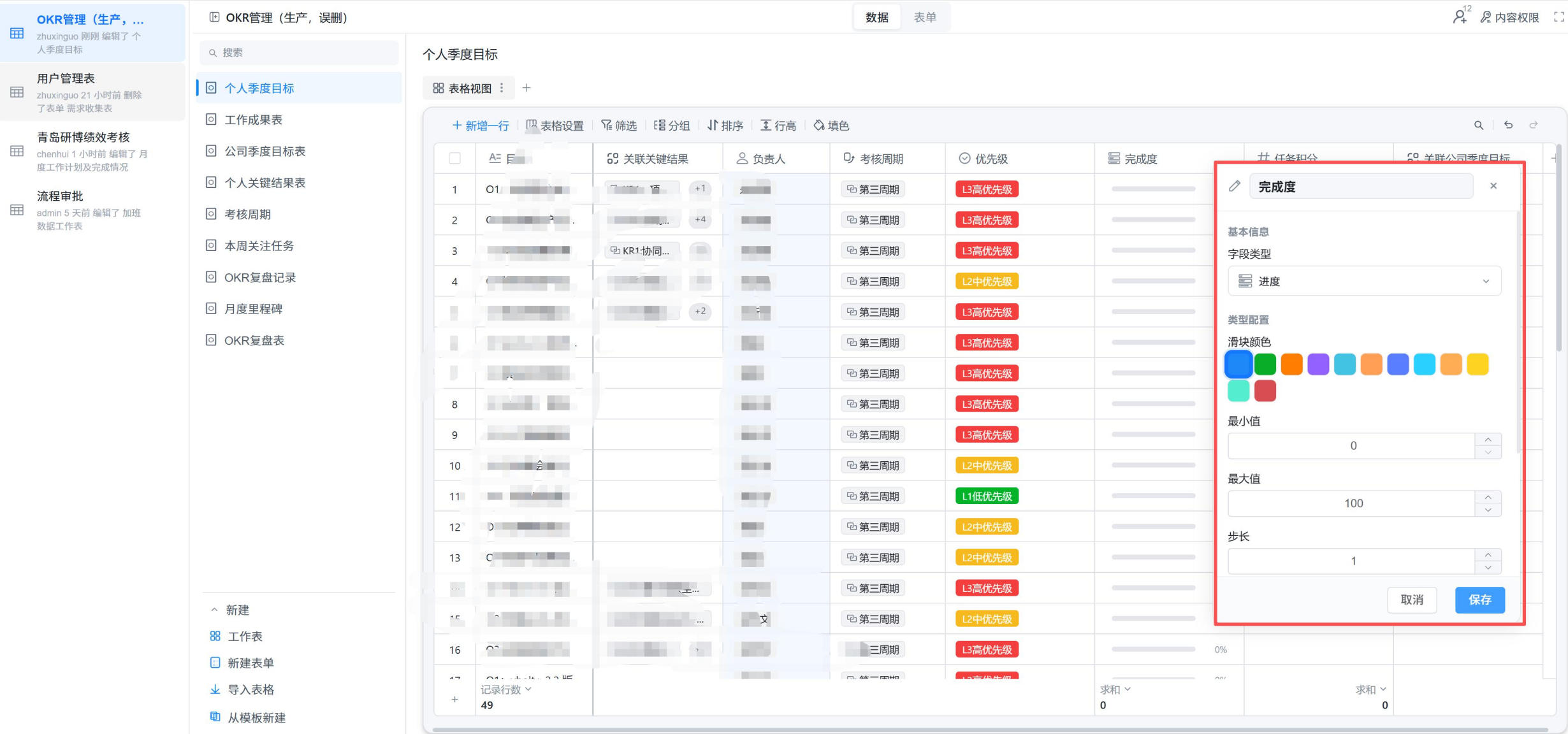The image size is (1568, 734).
Task: Click the undo arrow icon
Action: pyautogui.click(x=1508, y=125)
